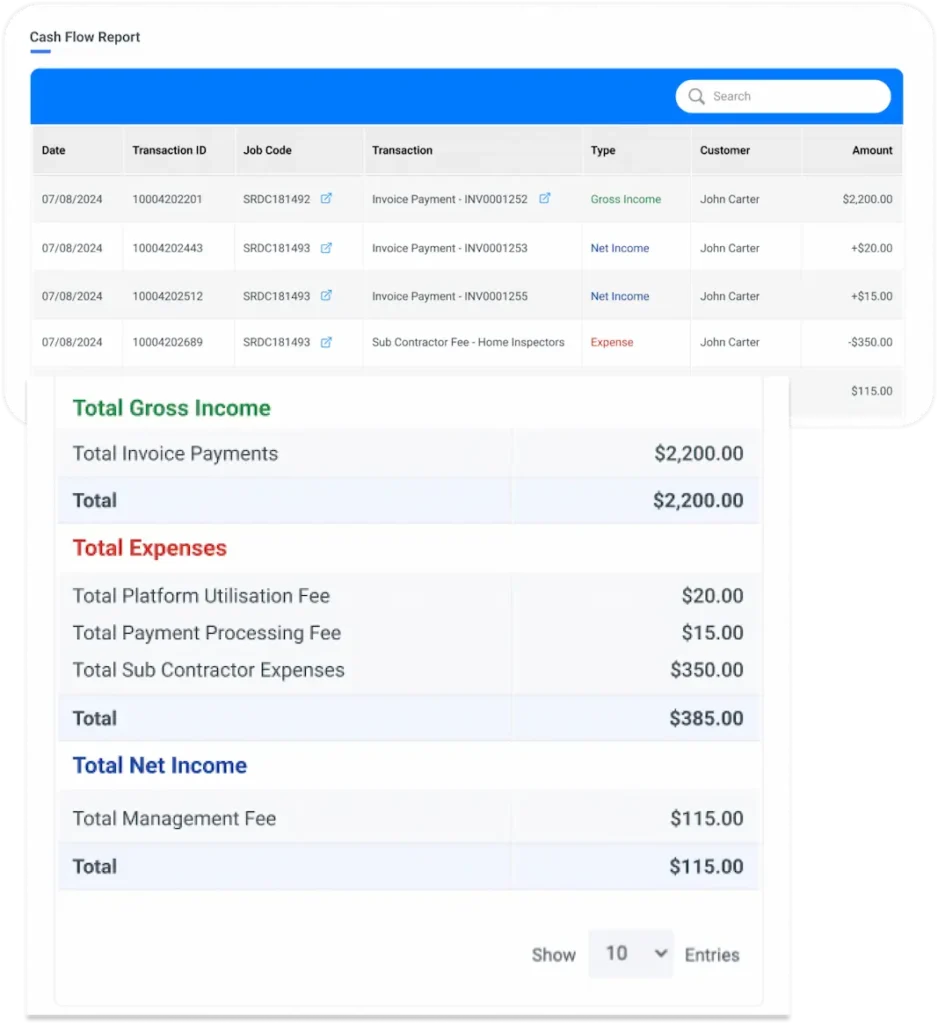Click the Gross Income type label
Image resolution: width=938 pixels, height=1024 pixels.
pyautogui.click(x=626, y=199)
